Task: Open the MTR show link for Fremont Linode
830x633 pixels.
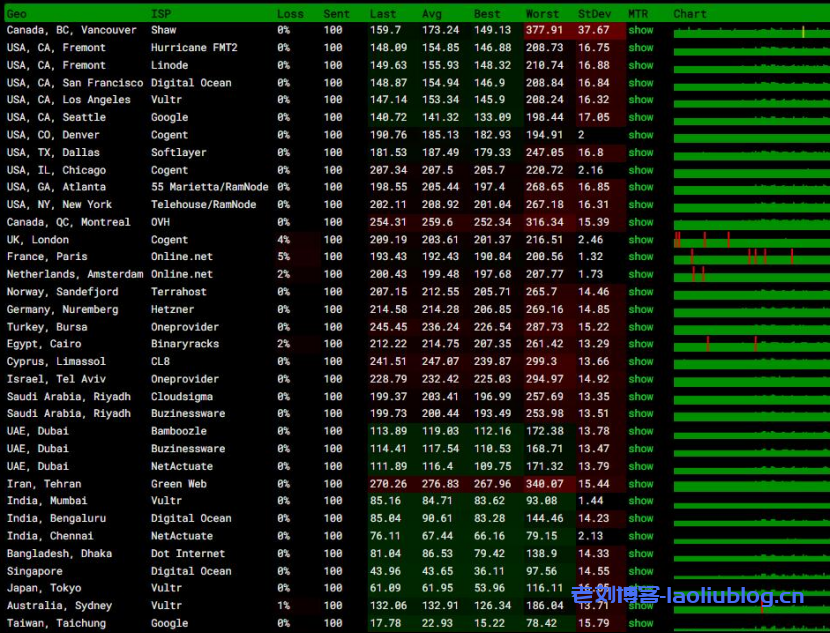Action: 641,65
